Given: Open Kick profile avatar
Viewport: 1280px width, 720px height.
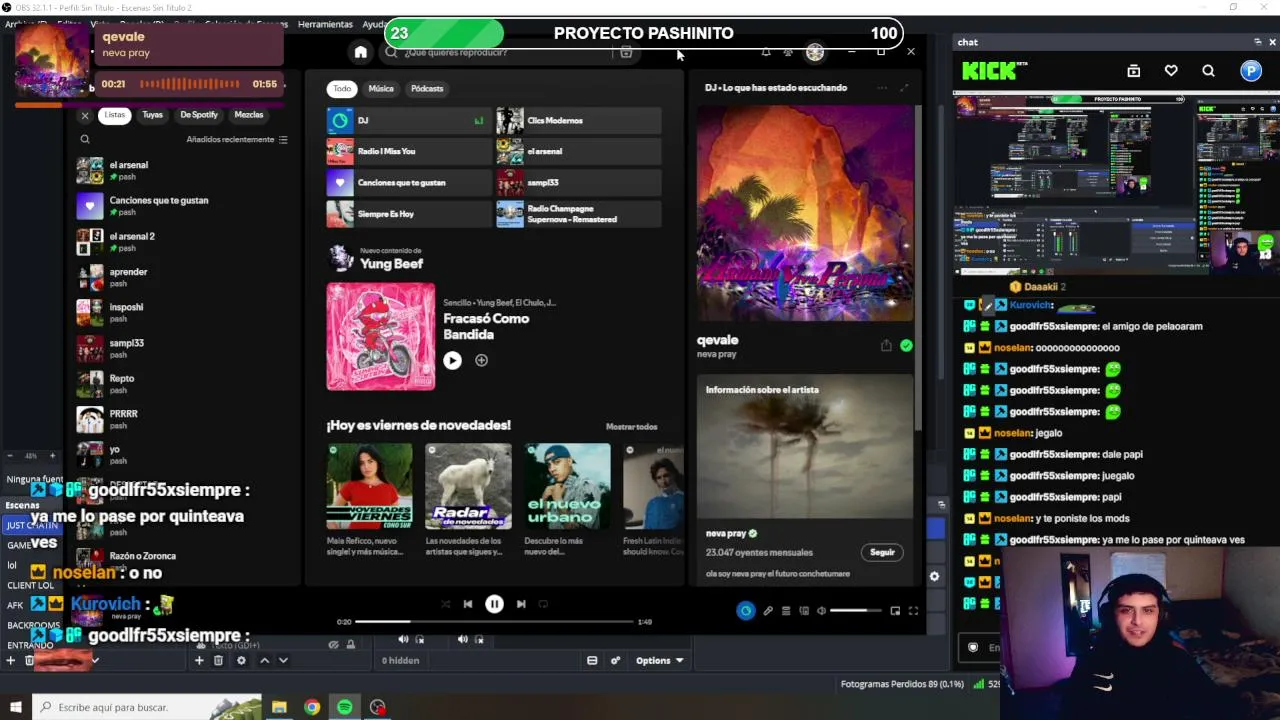Looking at the screenshot, I should click(1251, 71).
